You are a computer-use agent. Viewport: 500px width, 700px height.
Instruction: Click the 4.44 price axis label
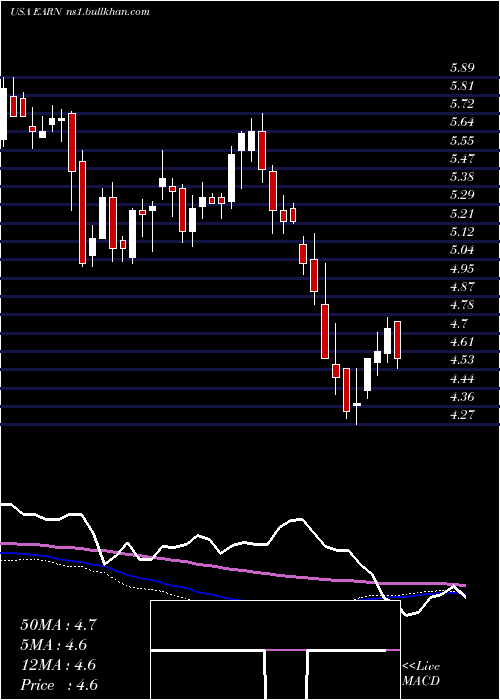pyautogui.click(x=462, y=378)
